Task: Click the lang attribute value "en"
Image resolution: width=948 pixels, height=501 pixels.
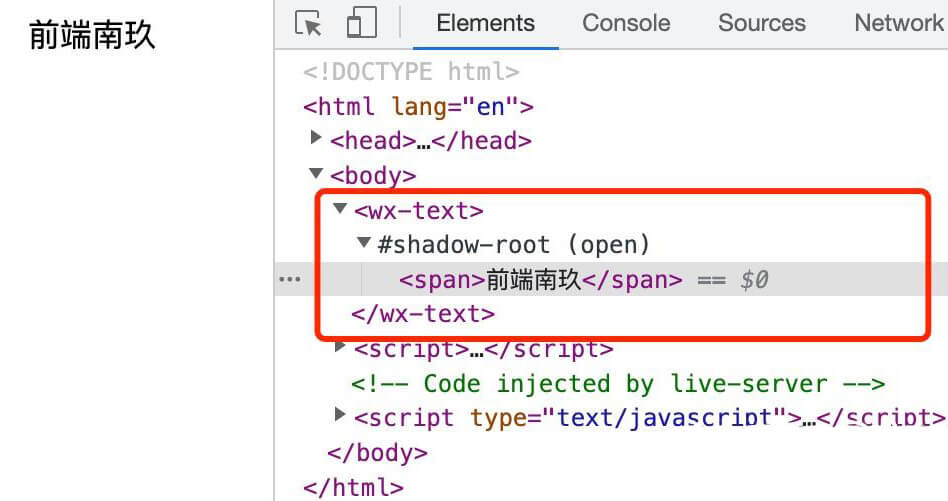Action: [x=491, y=107]
